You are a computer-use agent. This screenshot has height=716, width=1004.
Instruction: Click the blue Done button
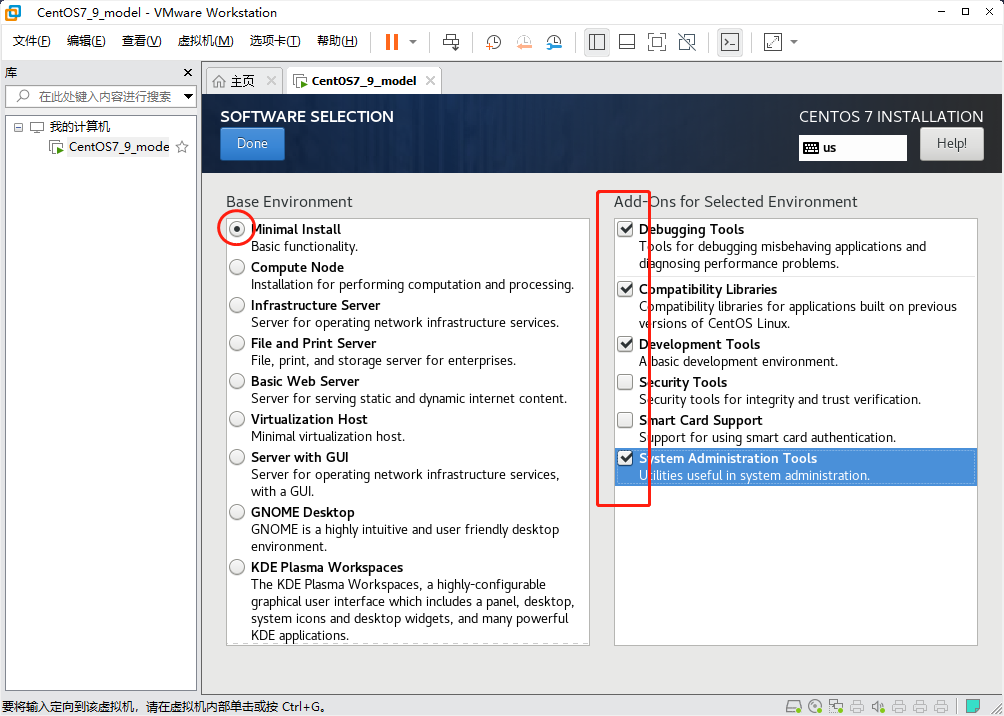coord(252,143)
